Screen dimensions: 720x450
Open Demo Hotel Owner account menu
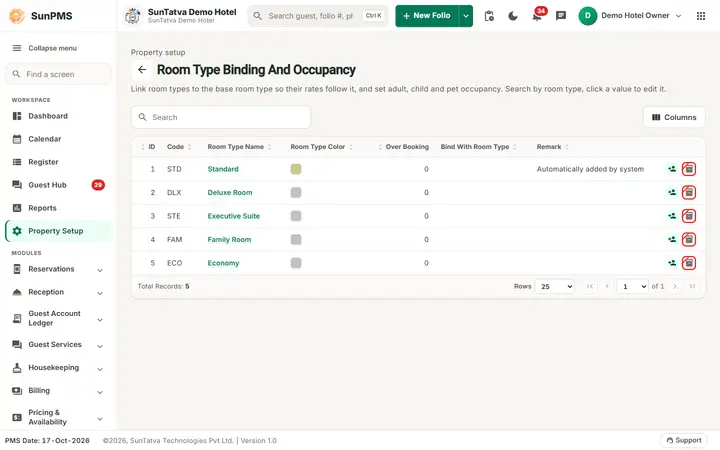pyautogui.click(x=630, y=16)
